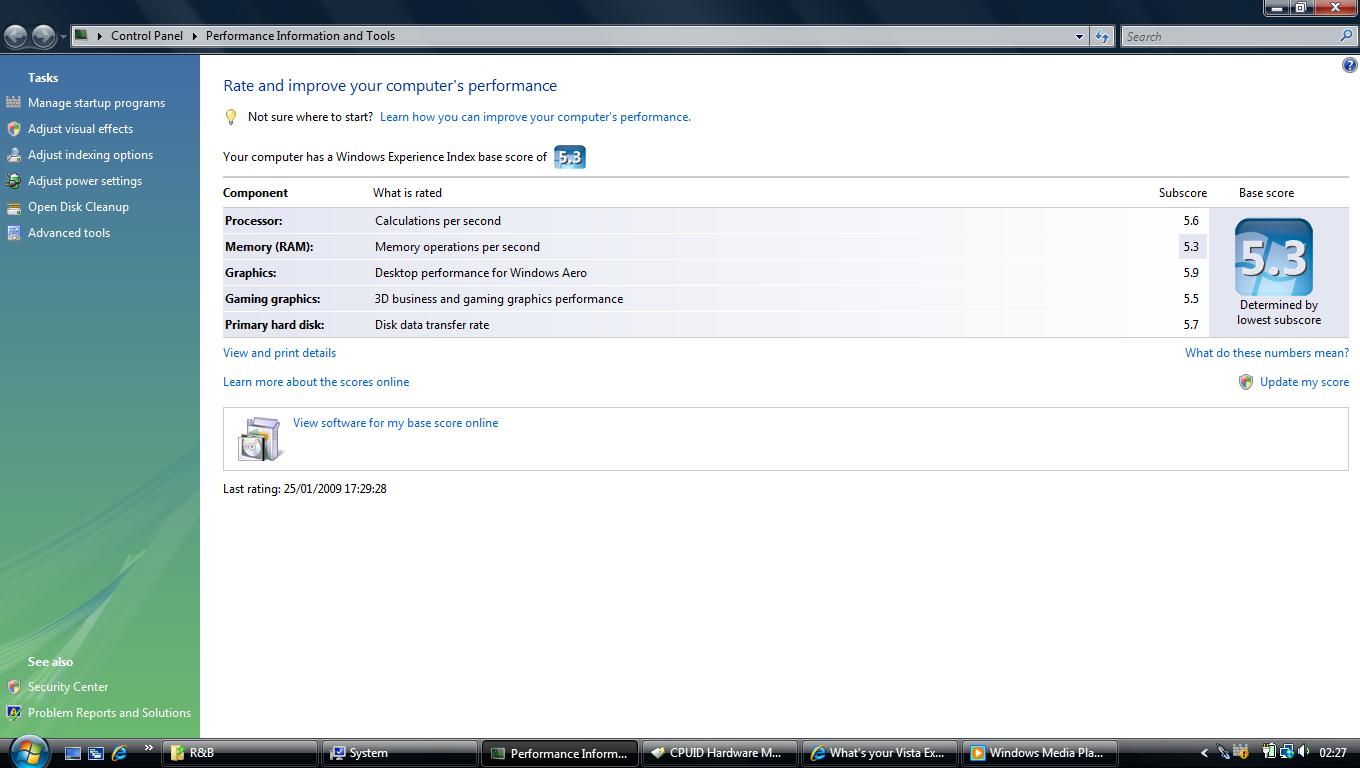Click Update my score

tap(1304, 382)
